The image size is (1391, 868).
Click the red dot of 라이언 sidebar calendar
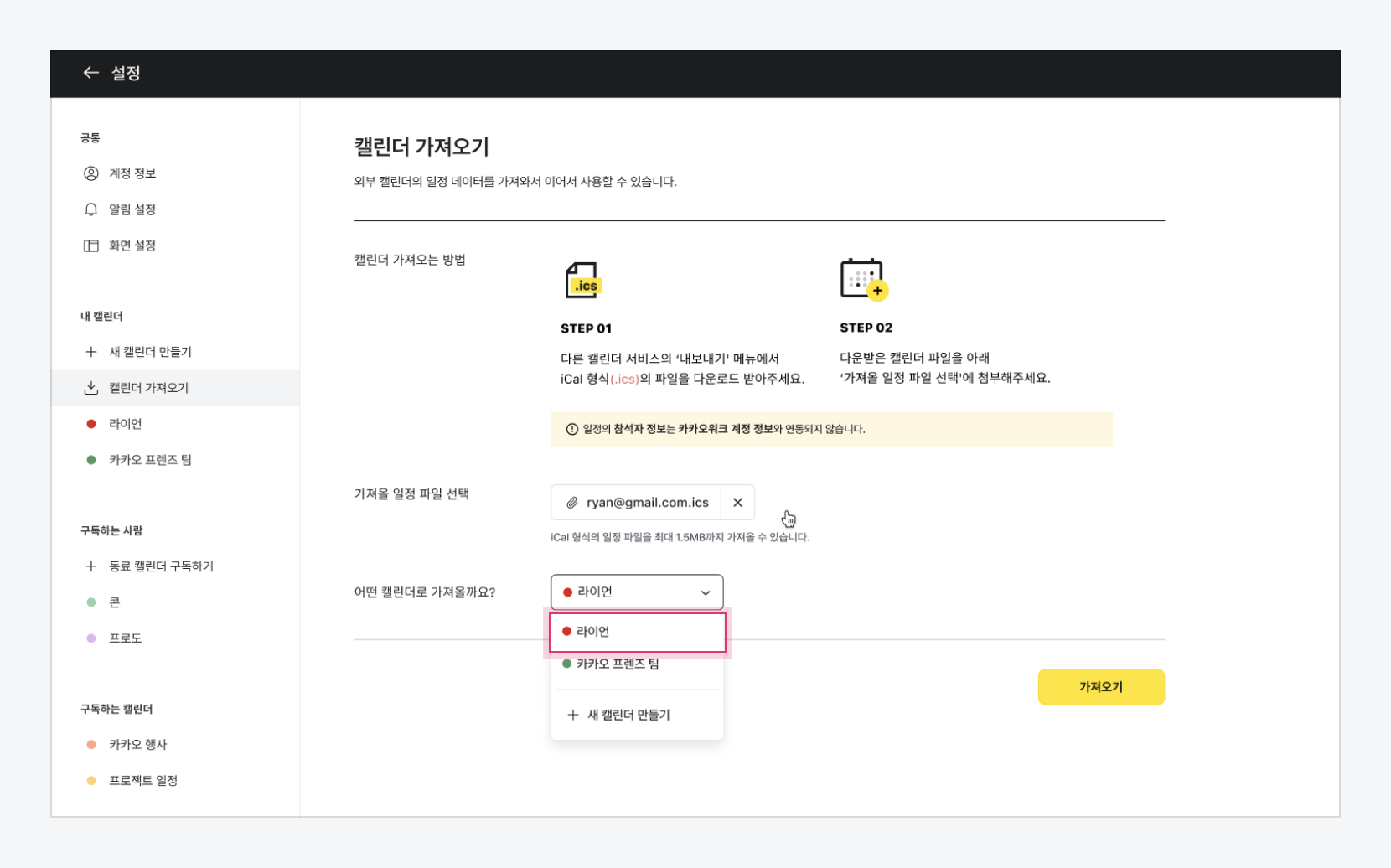pyautogui.click(x=91, y=424)
